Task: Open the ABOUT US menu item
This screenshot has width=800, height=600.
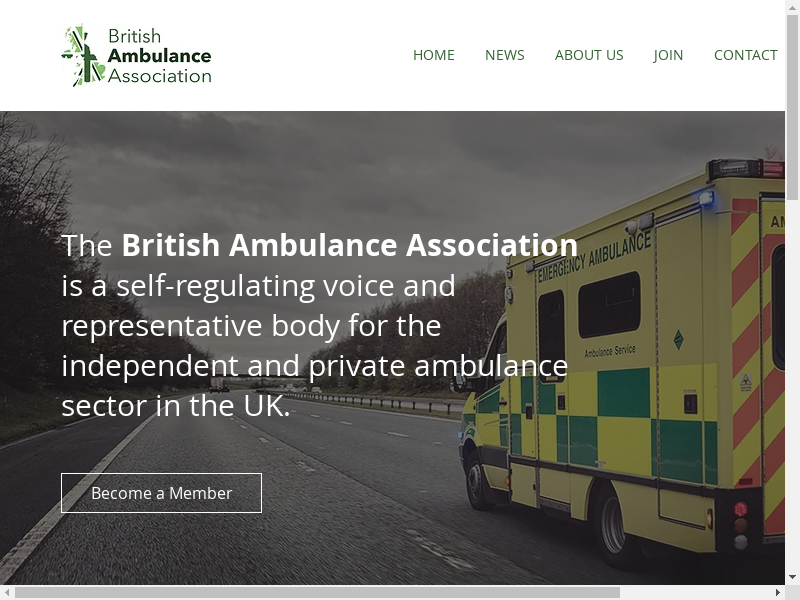Action: pyautogui.click(x=589, y=55)
